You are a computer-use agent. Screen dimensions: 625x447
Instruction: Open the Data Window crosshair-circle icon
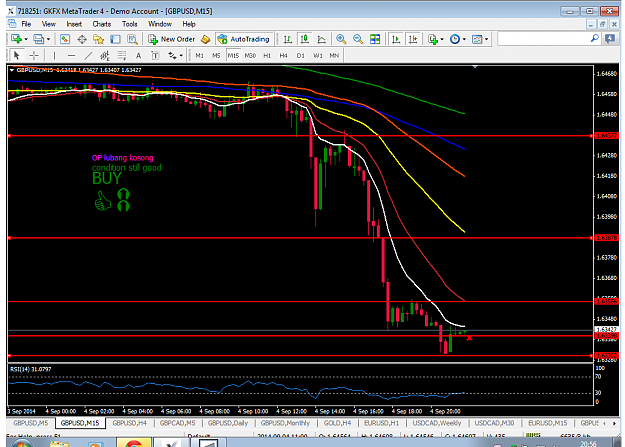(82, 39)
